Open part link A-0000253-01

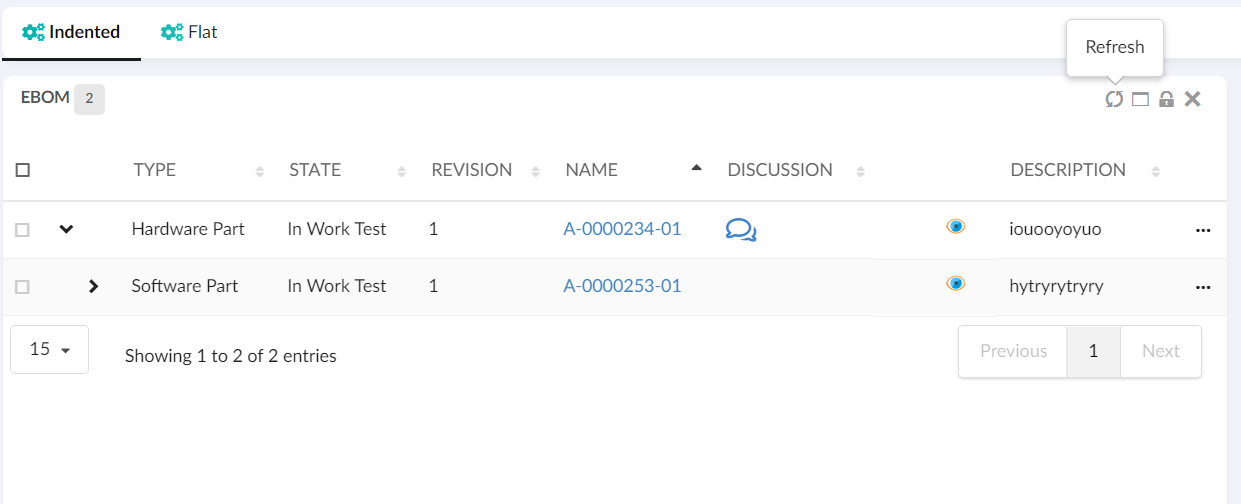point(622,286)
